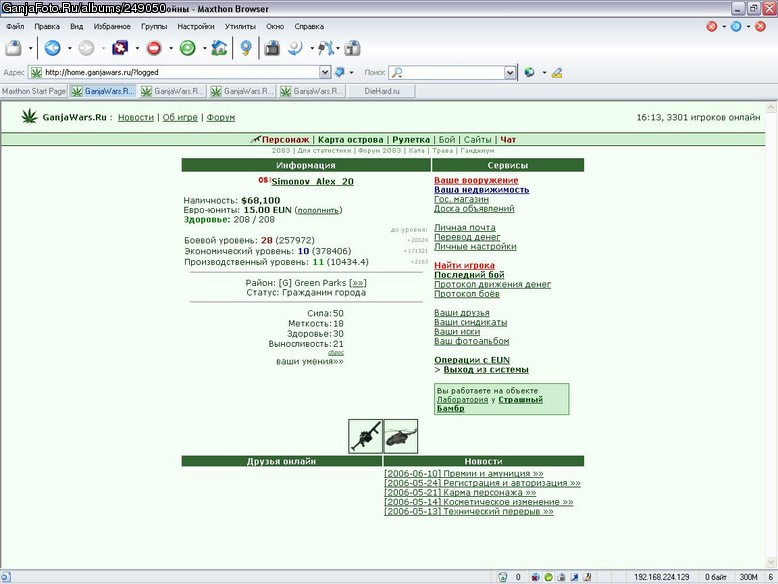Click the Новости link in site header
Image resolution: width=778 pixels, height=584 pixels.
136,118
